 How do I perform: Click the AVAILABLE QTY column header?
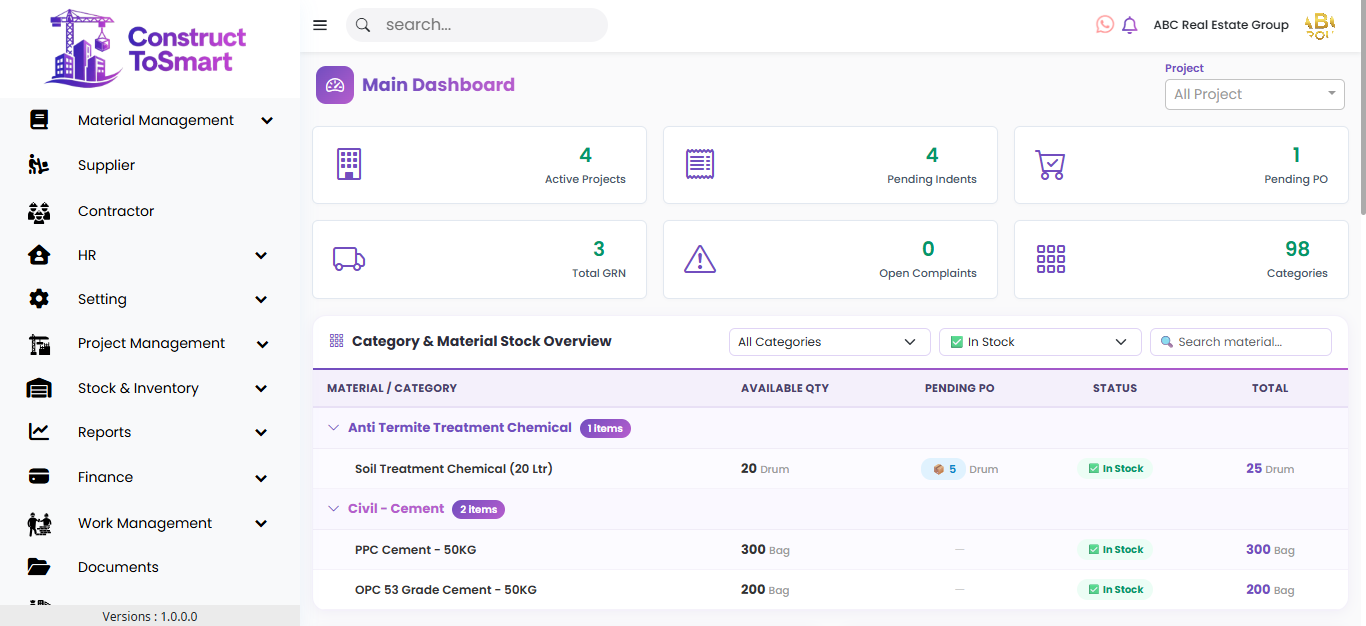coord(785,388)
